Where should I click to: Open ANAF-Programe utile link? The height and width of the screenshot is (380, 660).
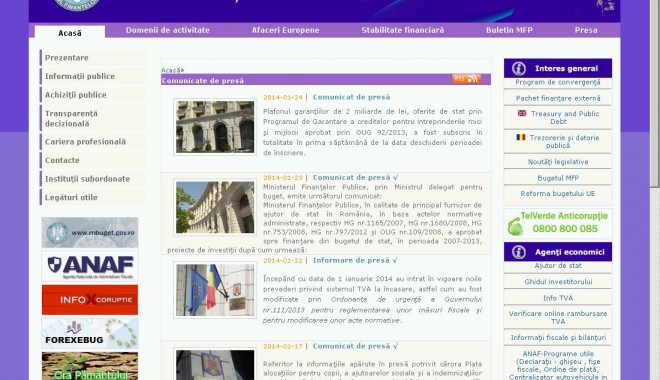pos(558,365)
